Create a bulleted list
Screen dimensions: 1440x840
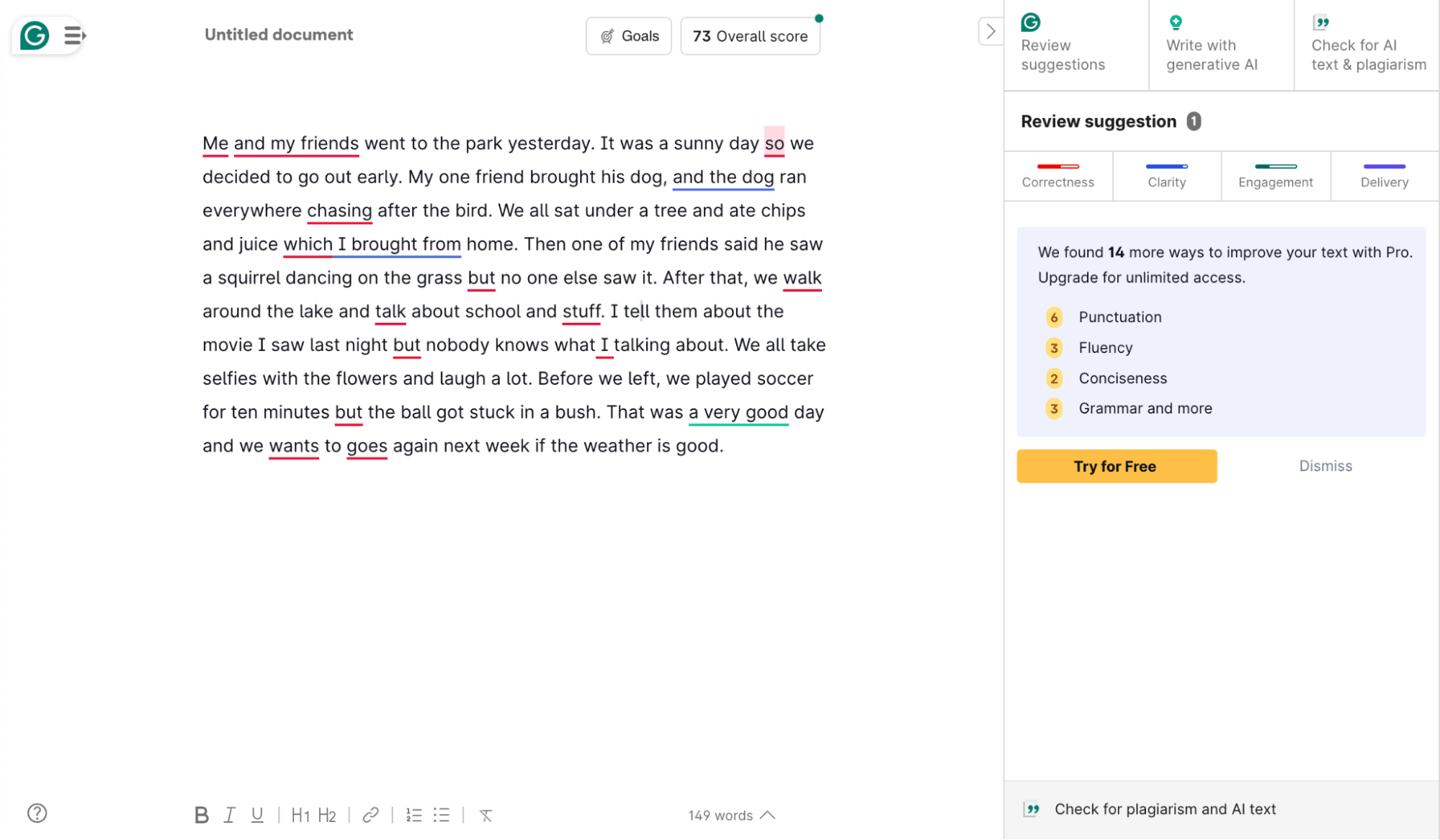442,815
